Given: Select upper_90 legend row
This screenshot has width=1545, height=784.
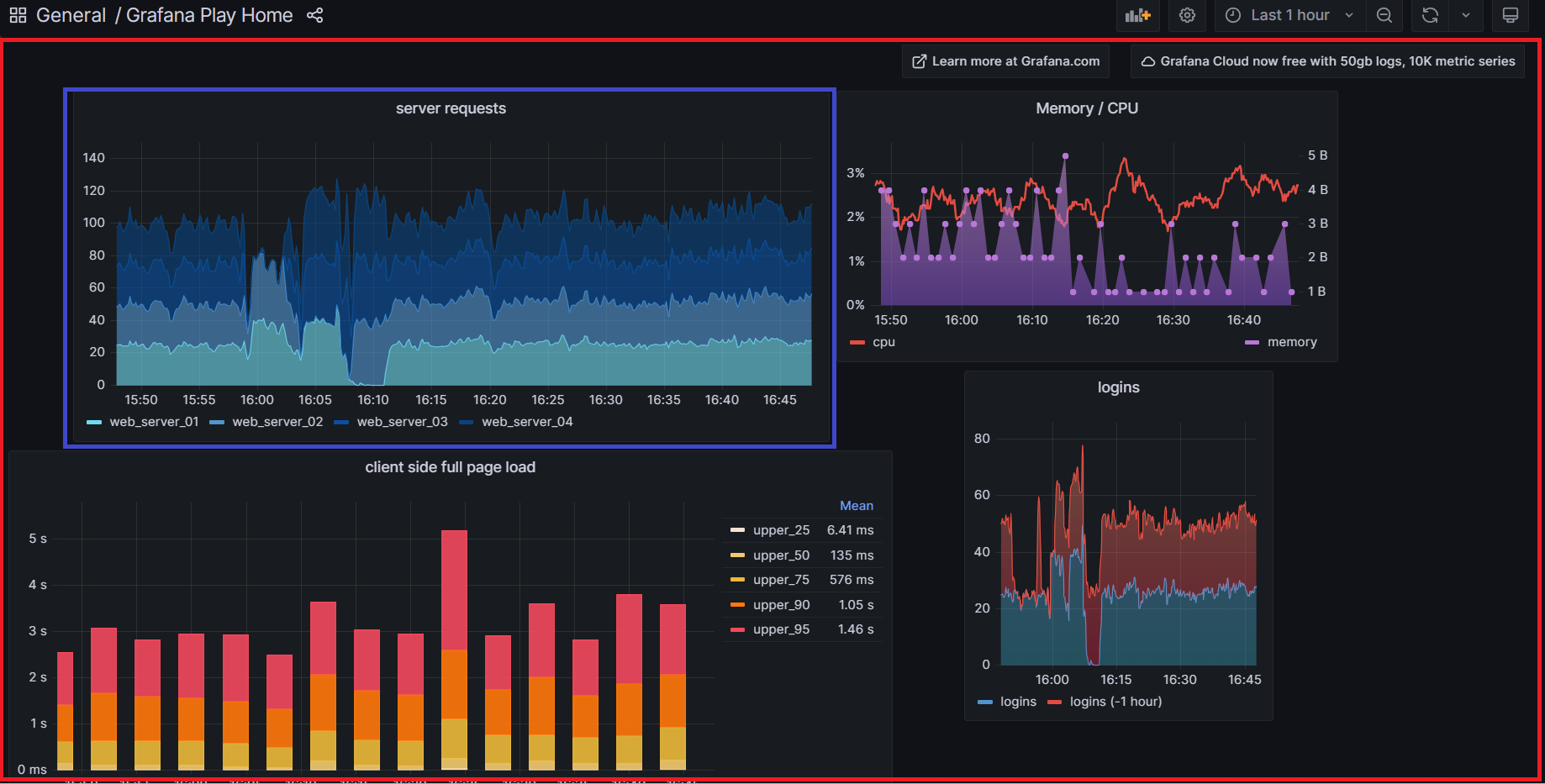Looking at the screenshot, I should 803,605.
